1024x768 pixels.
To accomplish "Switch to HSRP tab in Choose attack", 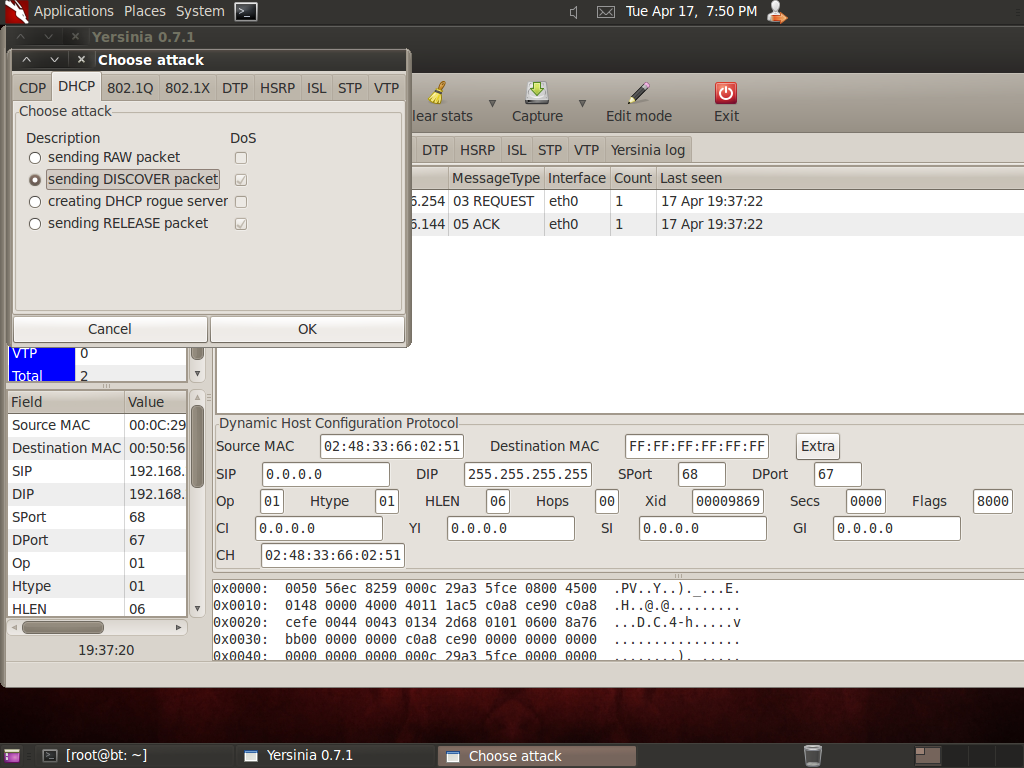I will [278, 88].
